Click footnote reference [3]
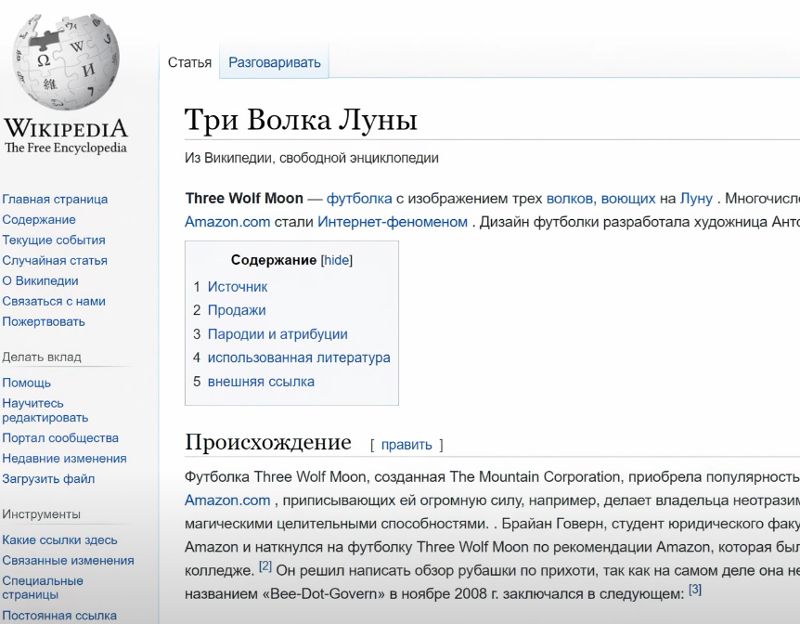The width and height of the screenshot is (800, 624). click(x=695, y=590)
